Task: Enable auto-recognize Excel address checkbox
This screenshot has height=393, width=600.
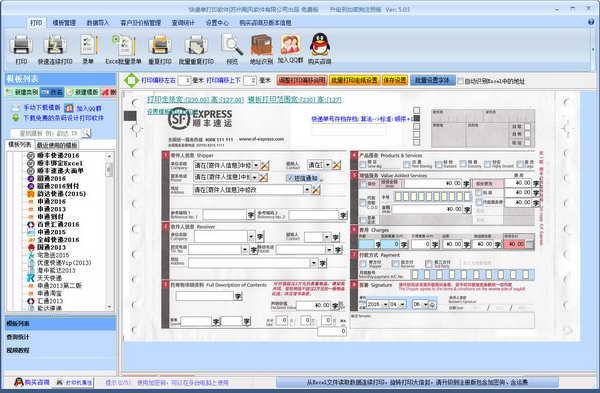Action: point(461,81)
